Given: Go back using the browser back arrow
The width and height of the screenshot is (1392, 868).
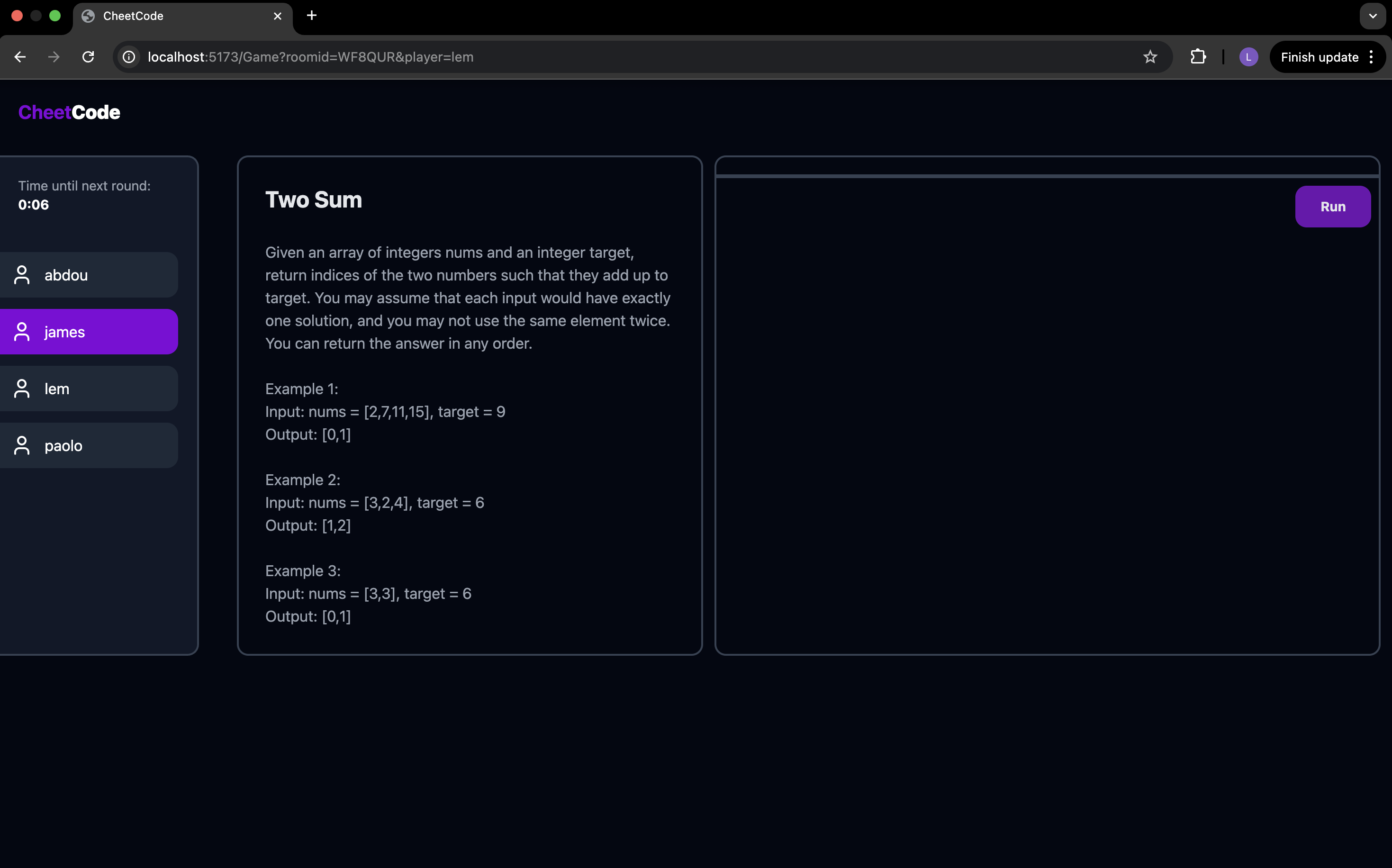Looking at the screenshot, I should (x=20, y=57).
